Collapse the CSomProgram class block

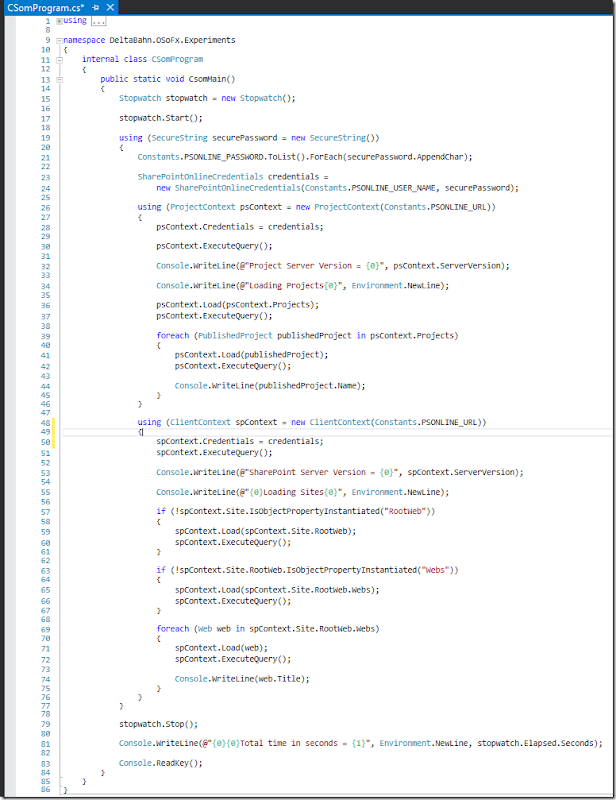point(59,60)
